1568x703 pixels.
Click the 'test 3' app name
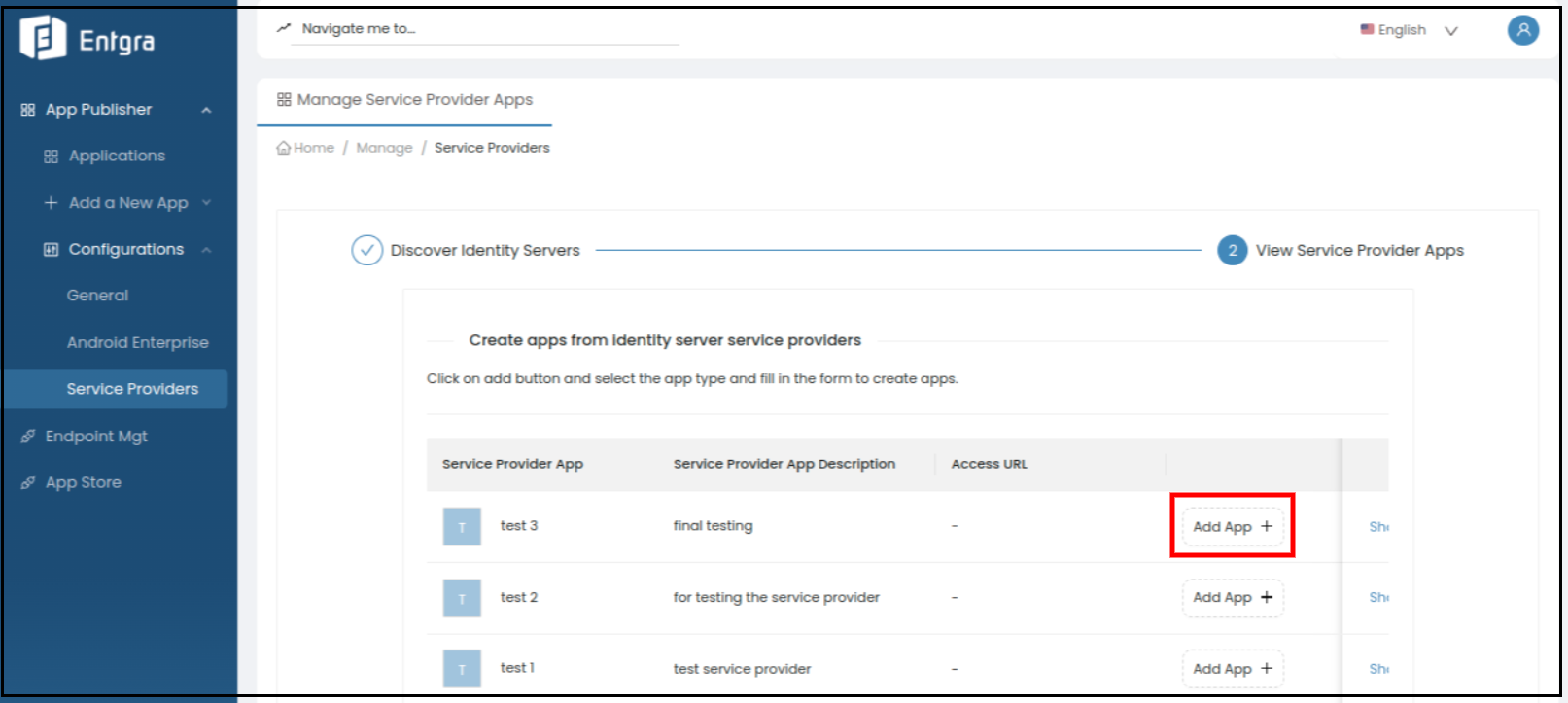click(518, 526)
